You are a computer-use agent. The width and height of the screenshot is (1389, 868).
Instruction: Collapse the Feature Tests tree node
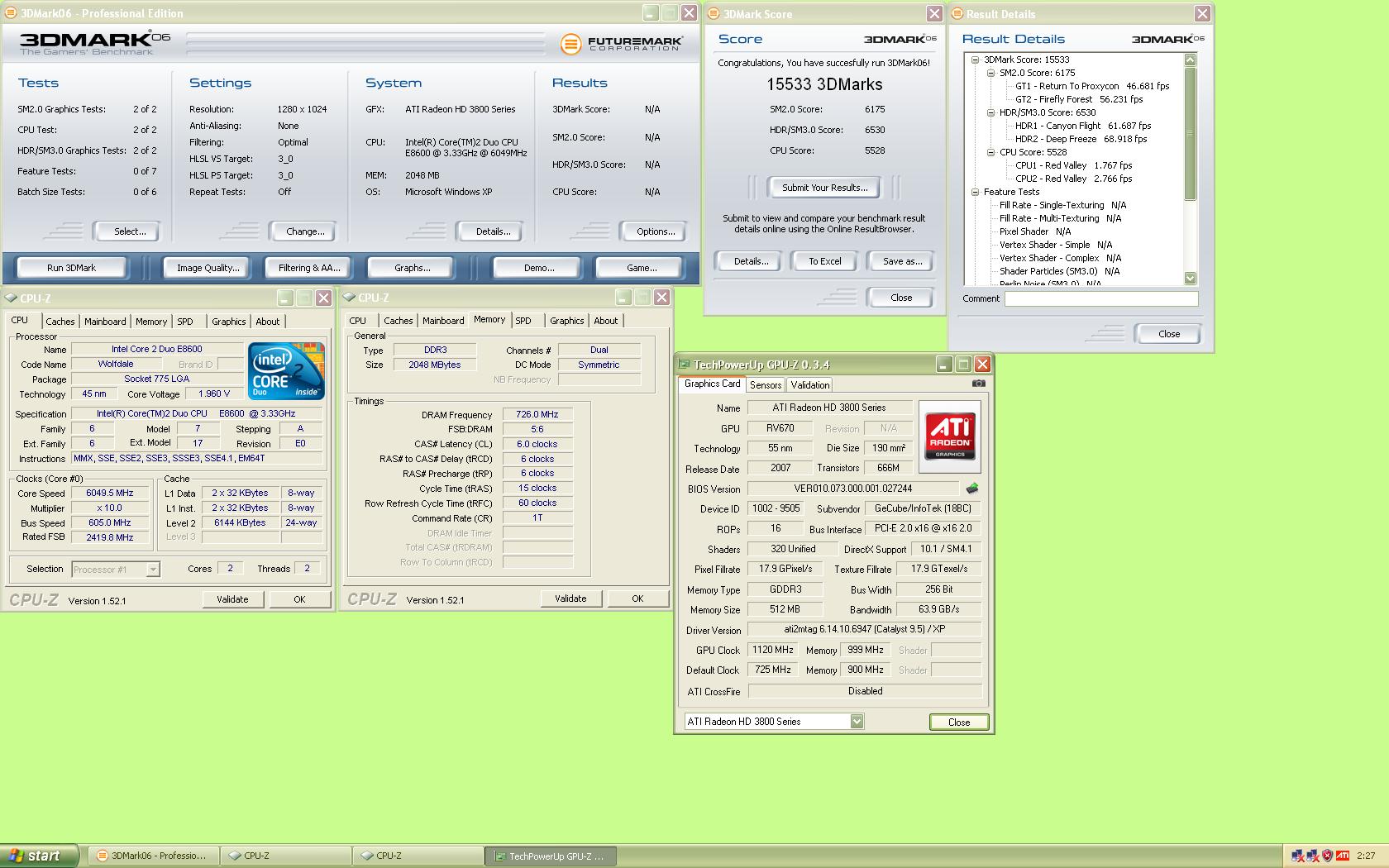pyautogui.click(x=975, y=192)
